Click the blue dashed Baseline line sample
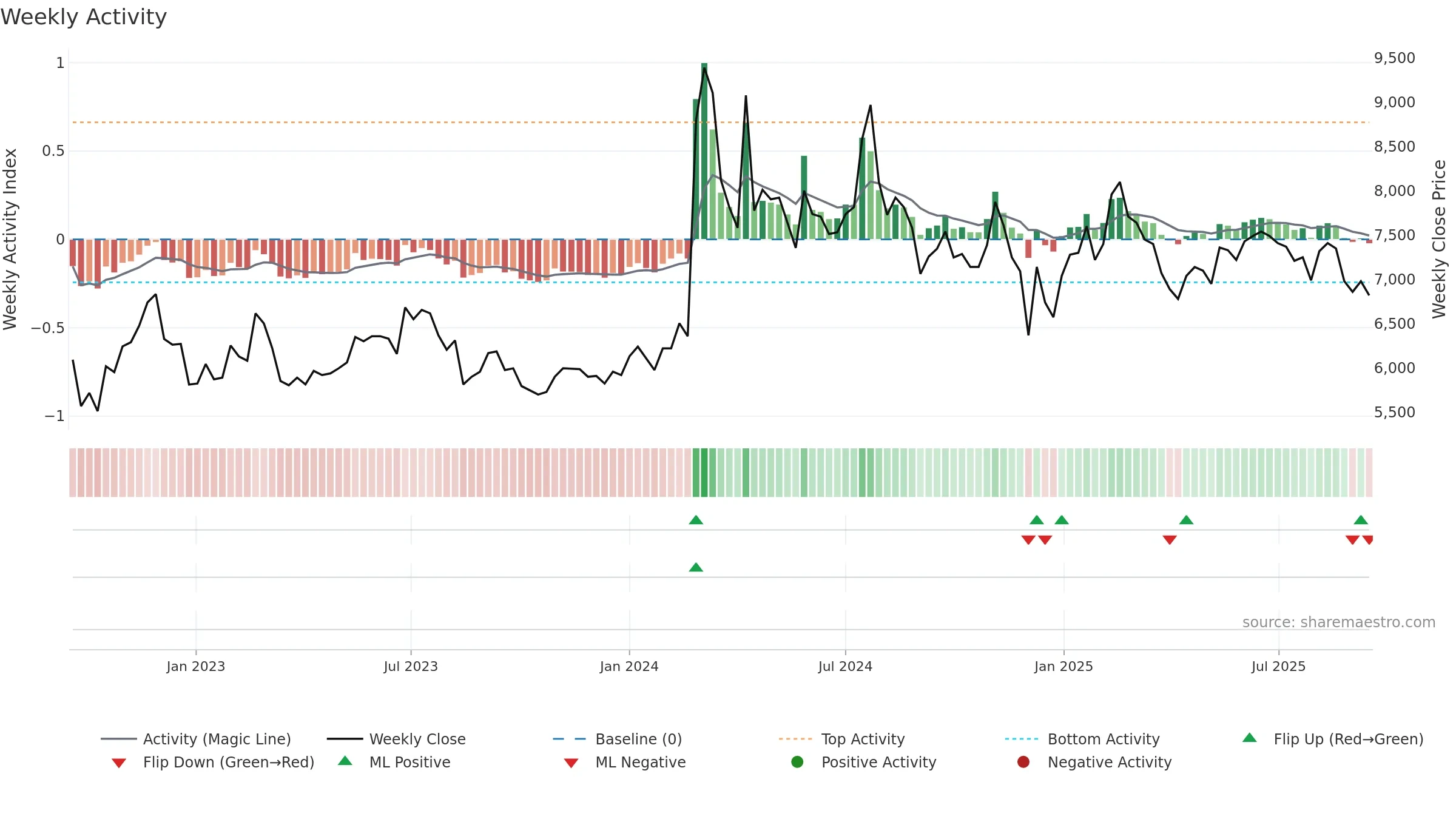This screenshot has width=1456, height=819. coord(570,739)
